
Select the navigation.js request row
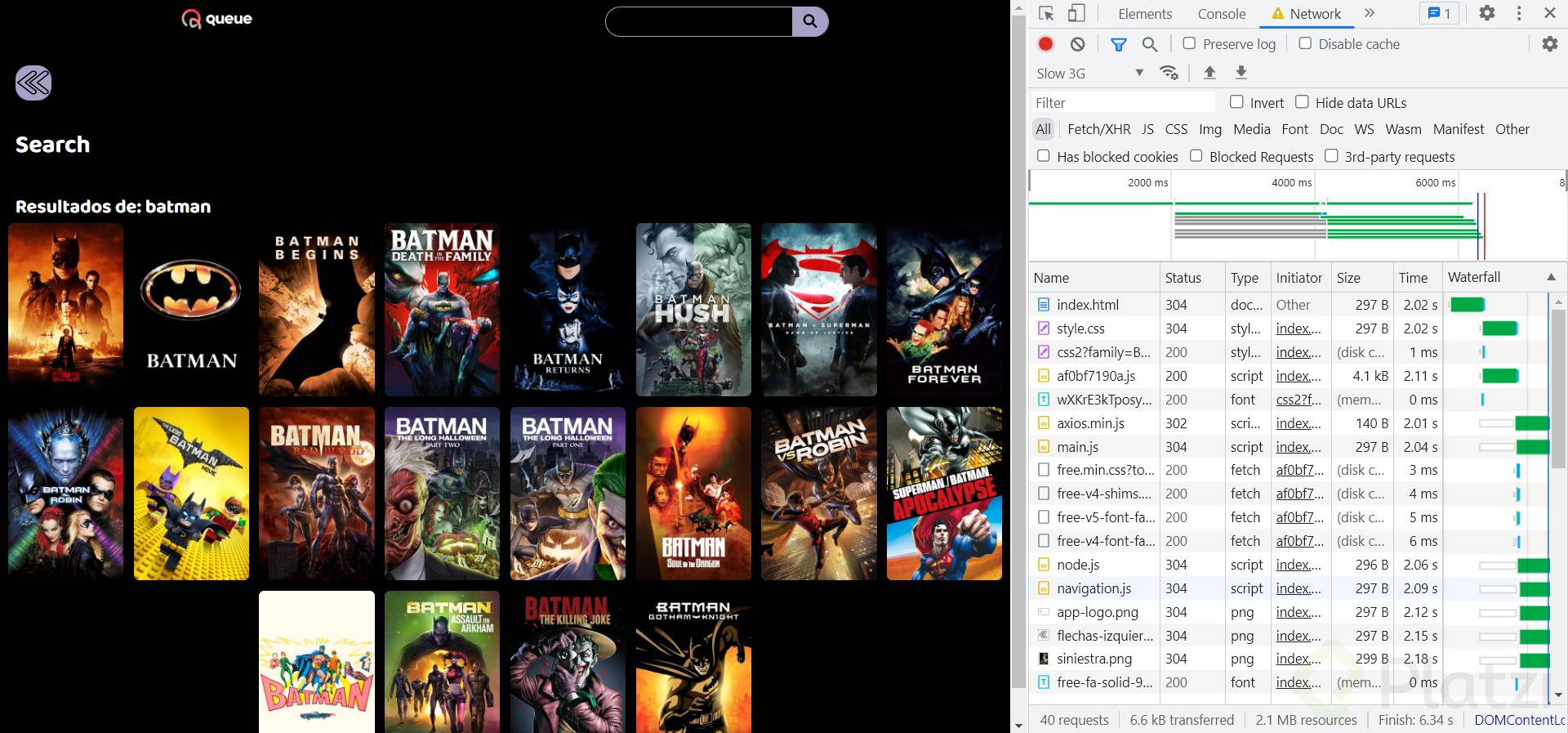[x=1289, y=588]
